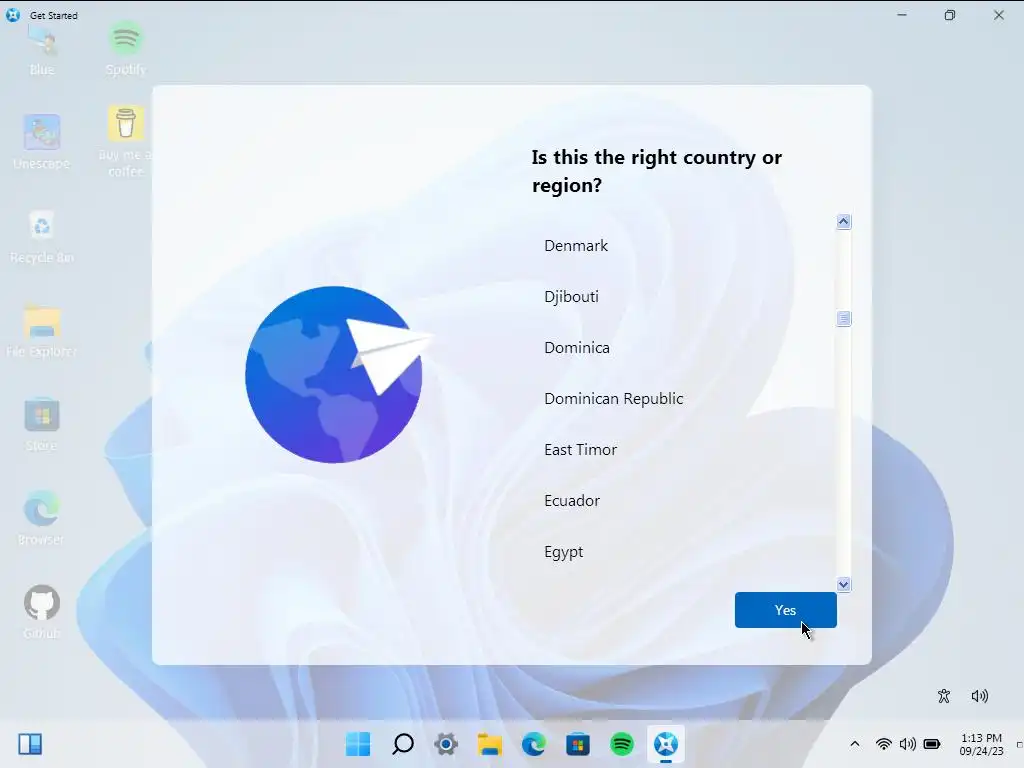Open the Unescape desktop icon

tap(42, 142)
